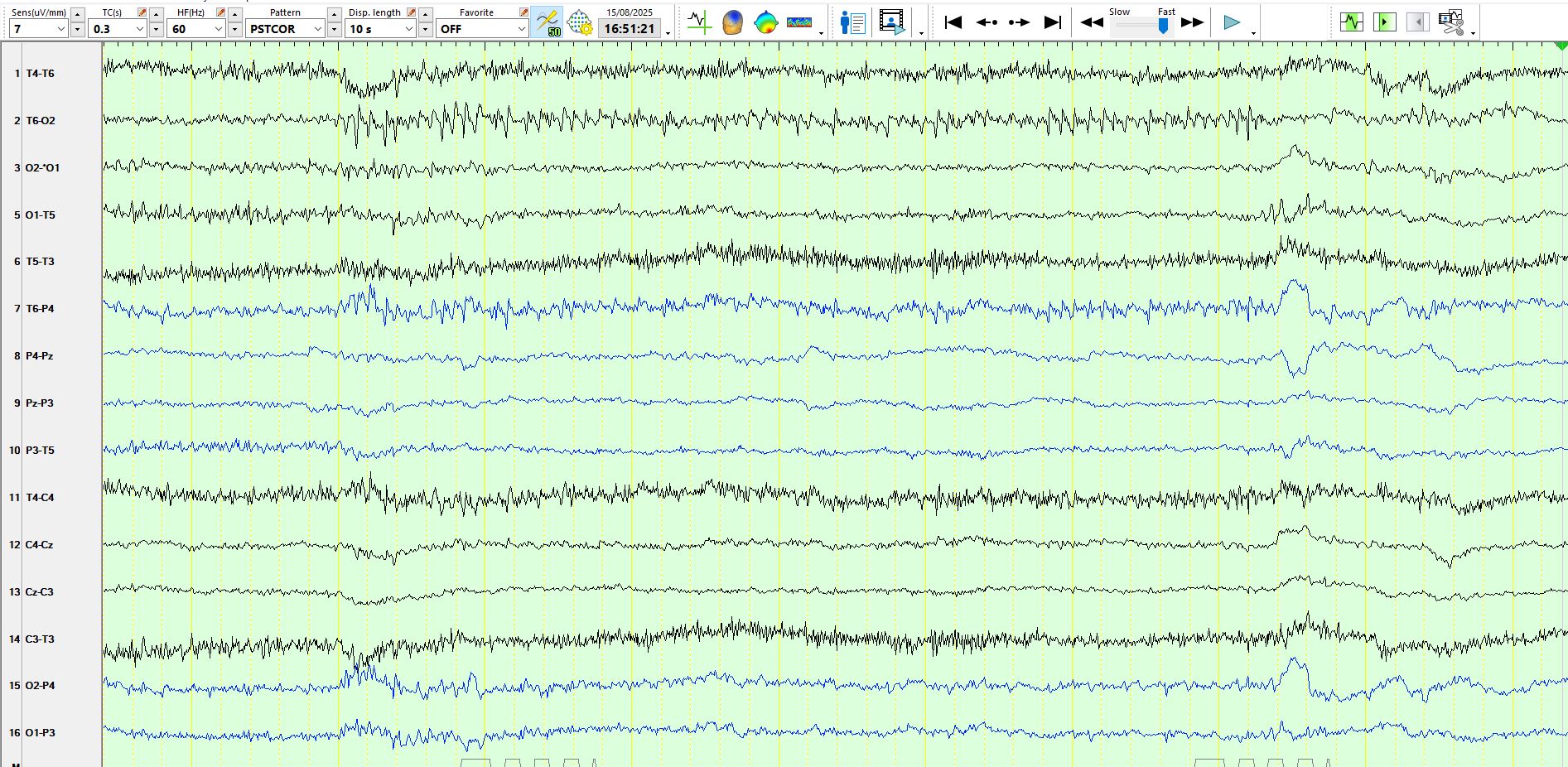Toggle the green page-forward panel button
Viewport: 1568px width, 767px height.
pos(1384,22)
